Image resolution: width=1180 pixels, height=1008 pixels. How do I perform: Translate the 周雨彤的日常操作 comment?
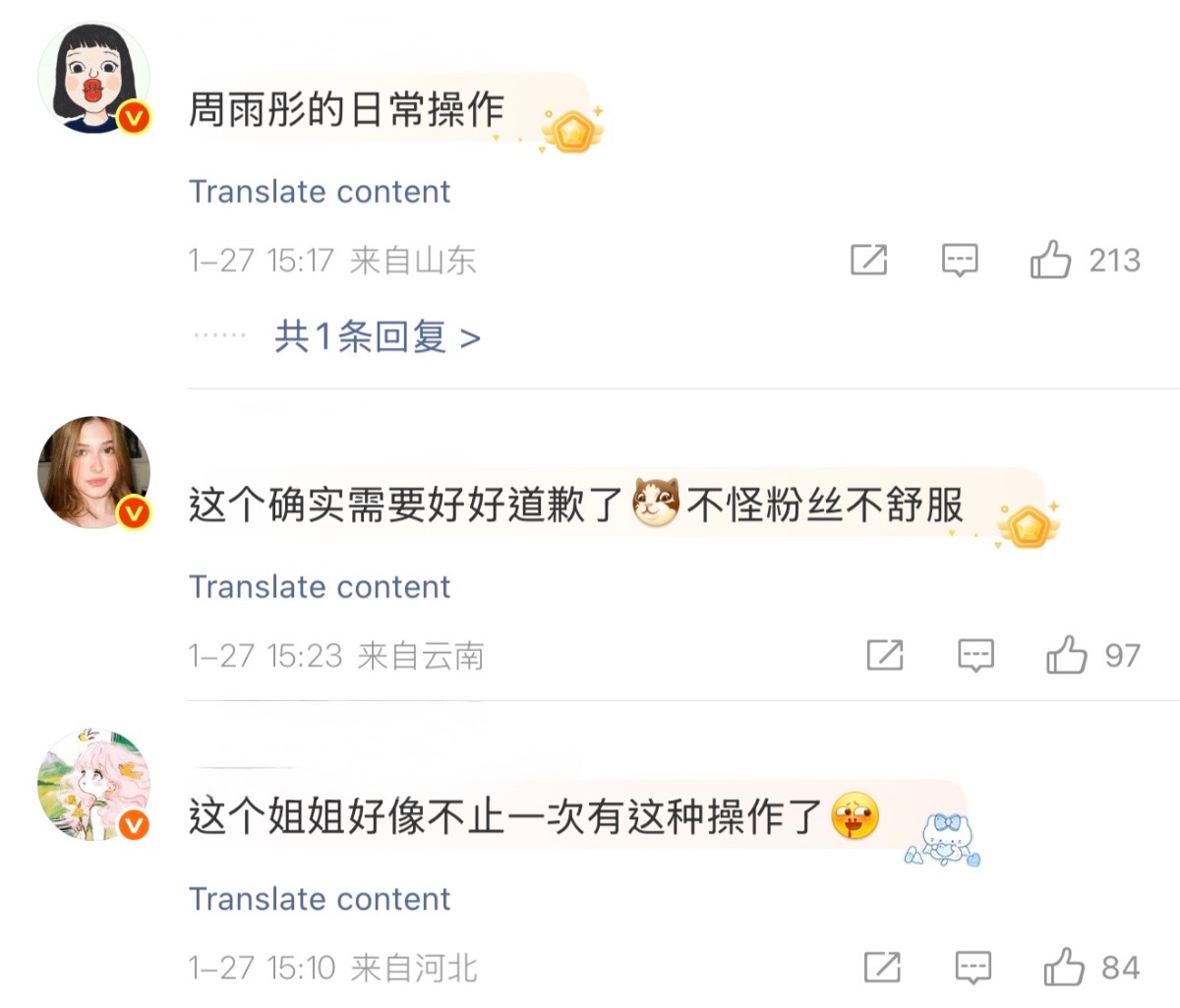click(319, 191)
